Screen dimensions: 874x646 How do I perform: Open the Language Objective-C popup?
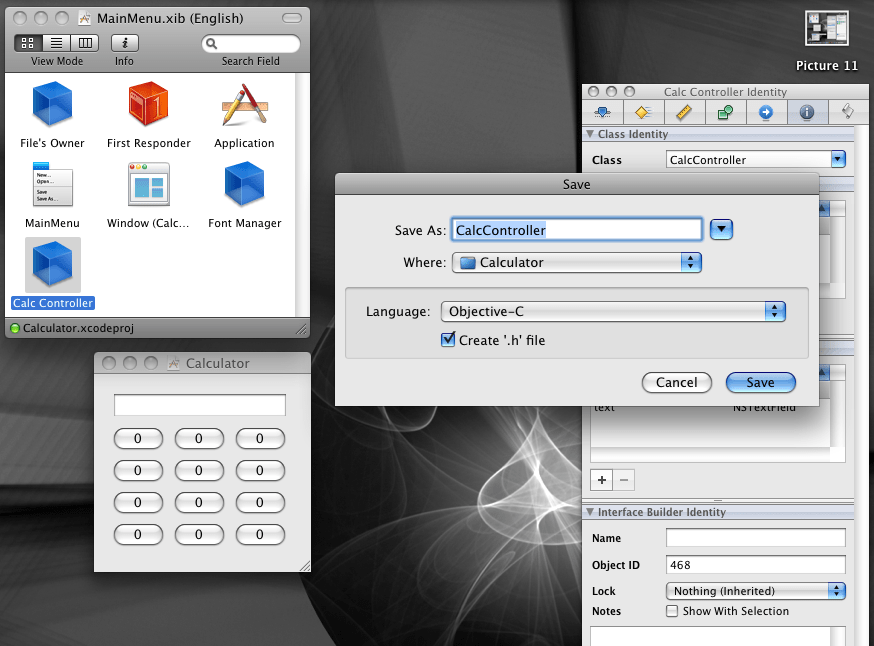tap(613, 312)
